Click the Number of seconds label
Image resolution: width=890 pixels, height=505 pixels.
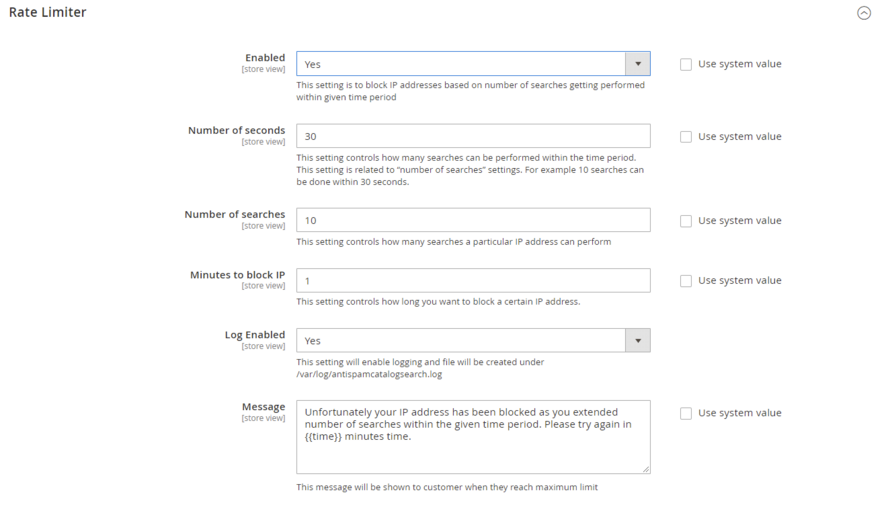click(x=236, y=130)
